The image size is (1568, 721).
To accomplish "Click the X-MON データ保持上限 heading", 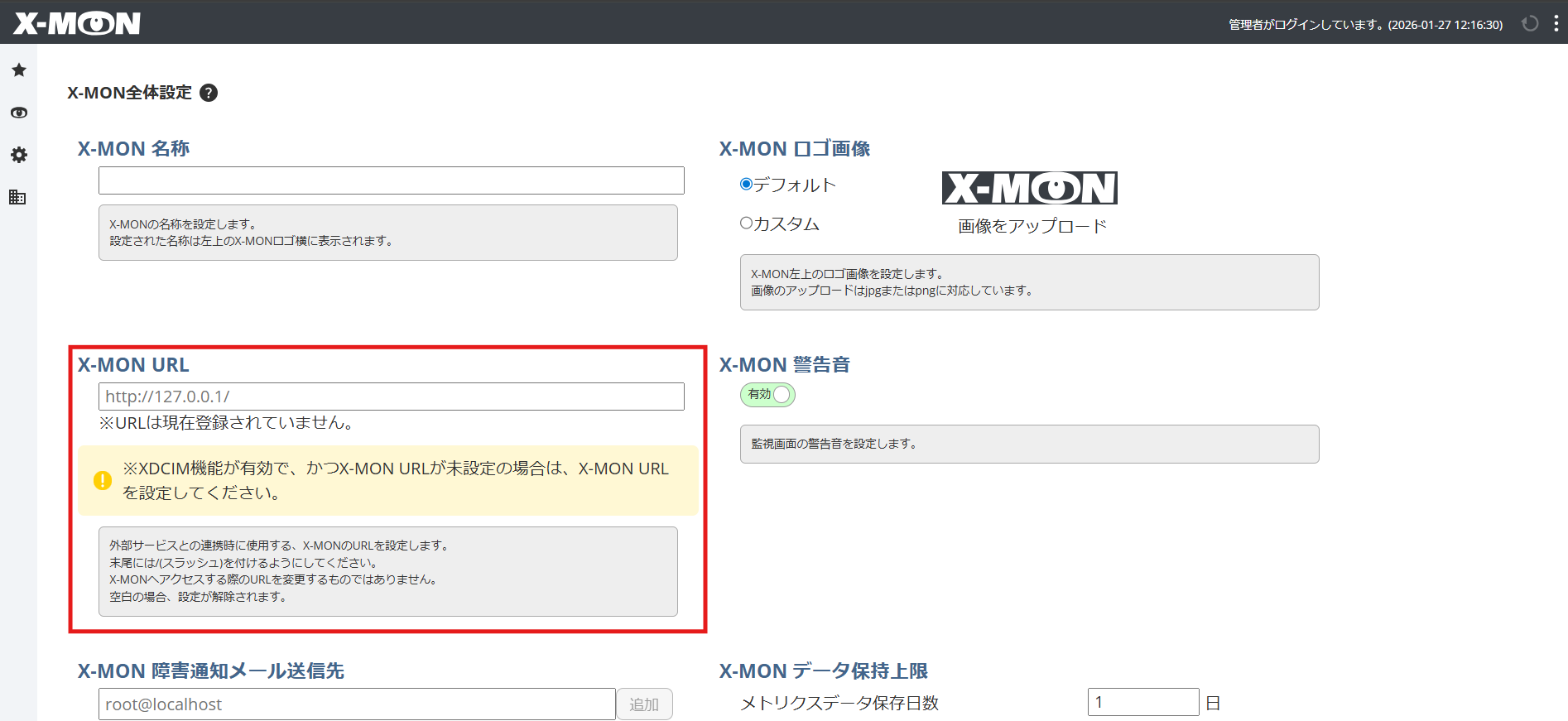I will (823, 671).
